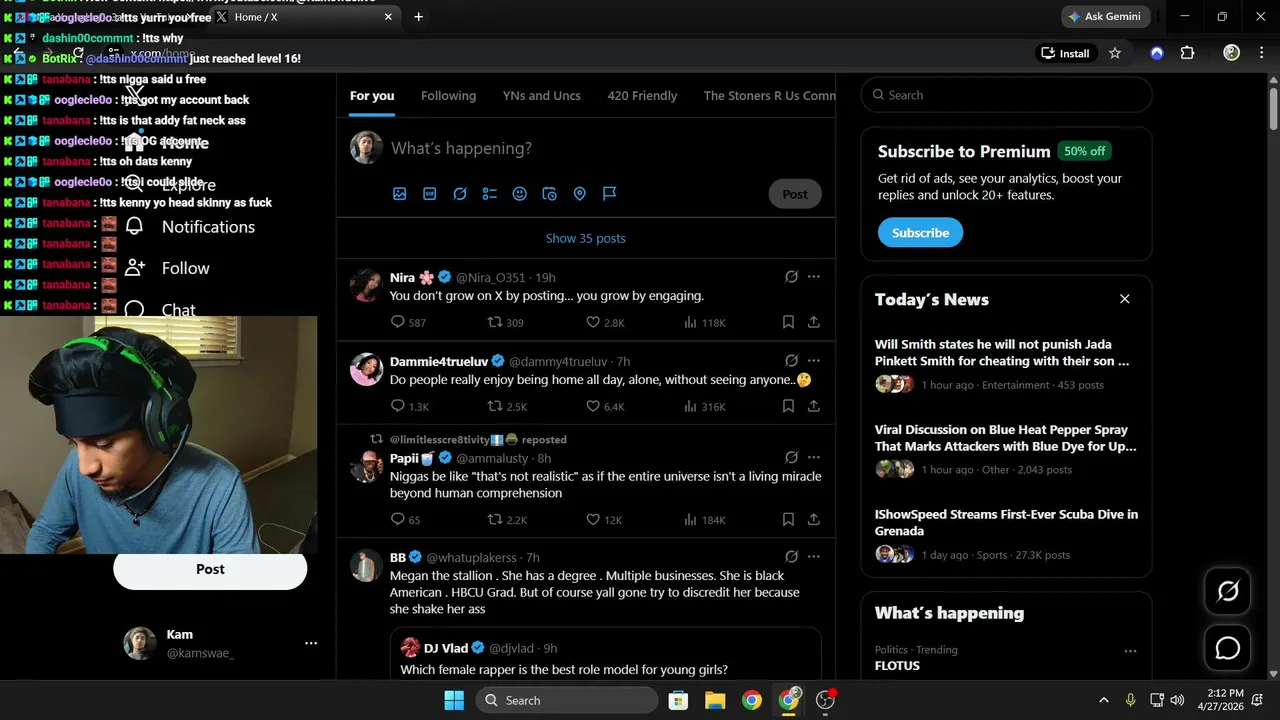Image resolution: width=1280 pixels, height=720 pixels.
Task: Tag location in the composer
Action: [579, 194]
